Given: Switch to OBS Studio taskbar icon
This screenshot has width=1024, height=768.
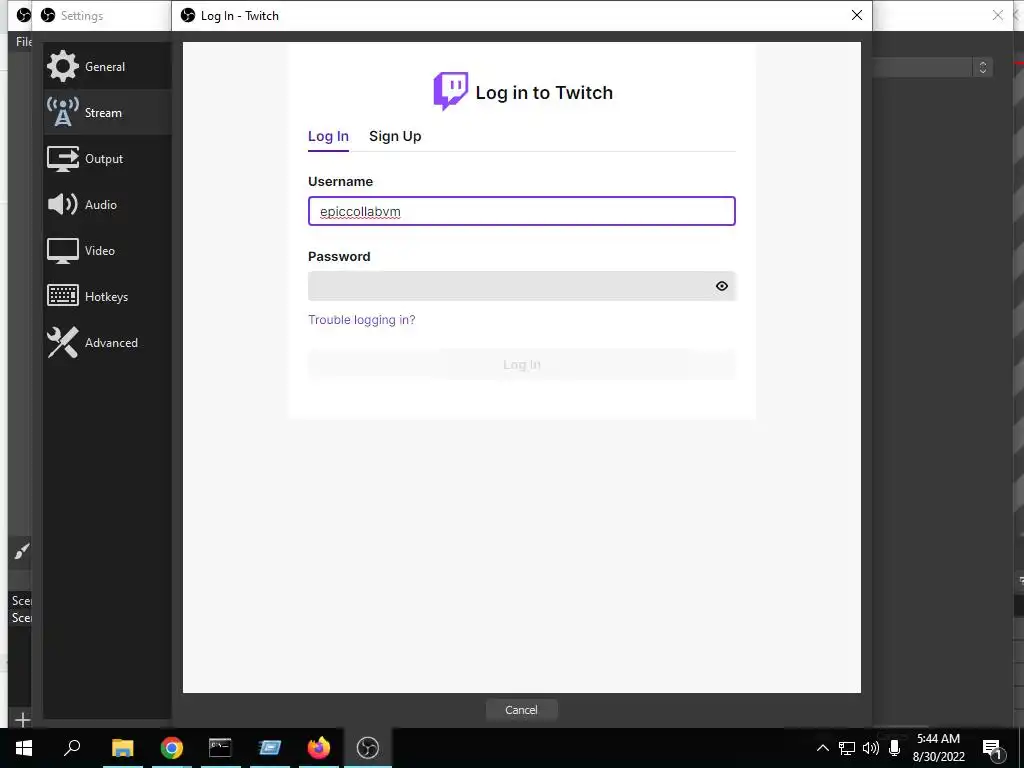Looking at the screenshot, I should pos(368,748).
